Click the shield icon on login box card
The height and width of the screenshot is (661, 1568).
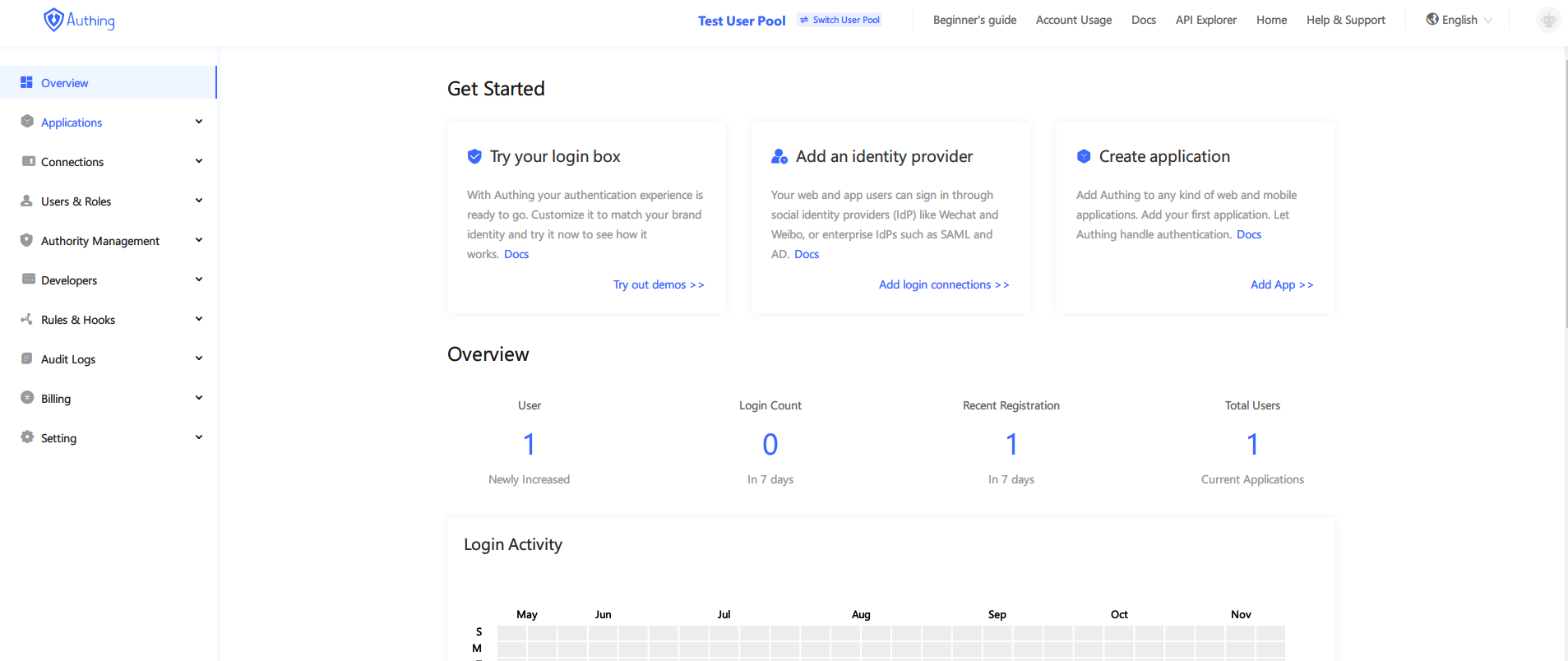pyautogui.click(x=474, y=156)
